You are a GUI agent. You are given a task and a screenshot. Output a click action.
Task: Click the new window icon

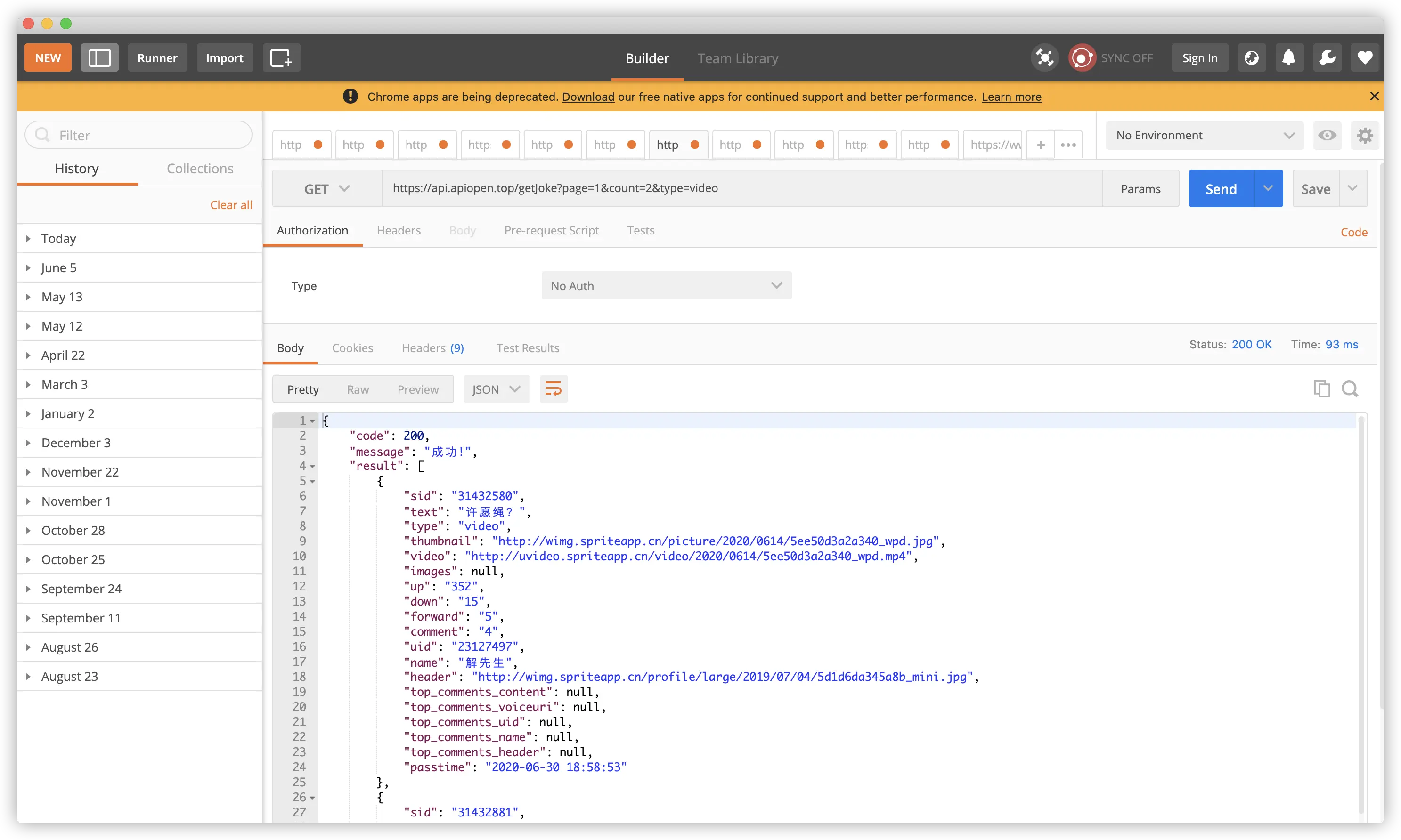pos(281,58)
